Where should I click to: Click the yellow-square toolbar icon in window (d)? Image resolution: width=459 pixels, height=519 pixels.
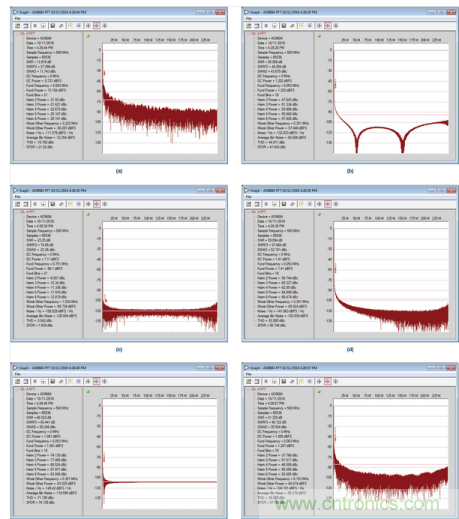click(x=302, y=204)
